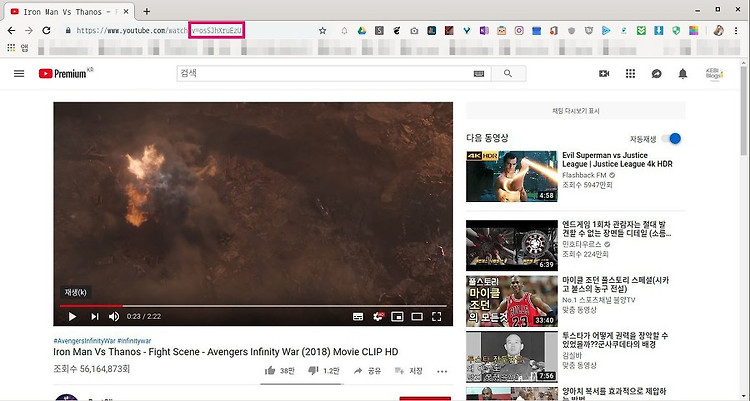The height and width of the screenshot is (401, 750).
Task: Open the Evil Superman 4K HDR thumbnail
Action: tap(512, 176)
